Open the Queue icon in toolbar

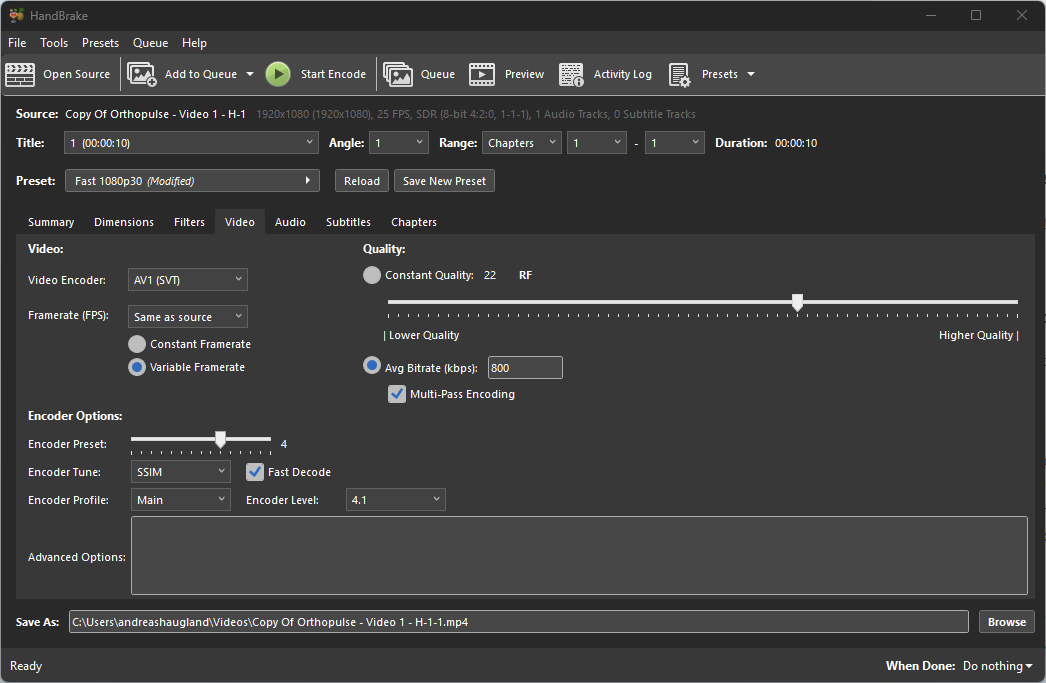pos(398,74)
